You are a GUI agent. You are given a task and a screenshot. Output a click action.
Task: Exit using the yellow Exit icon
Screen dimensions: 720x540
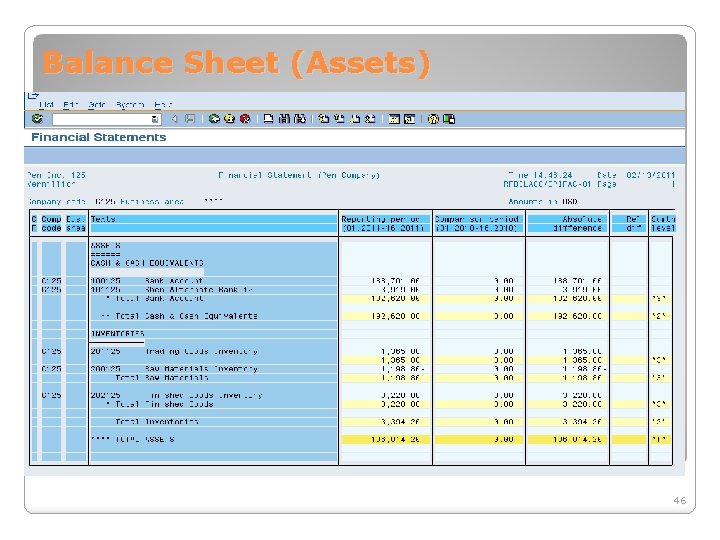(x=230, y=119)
